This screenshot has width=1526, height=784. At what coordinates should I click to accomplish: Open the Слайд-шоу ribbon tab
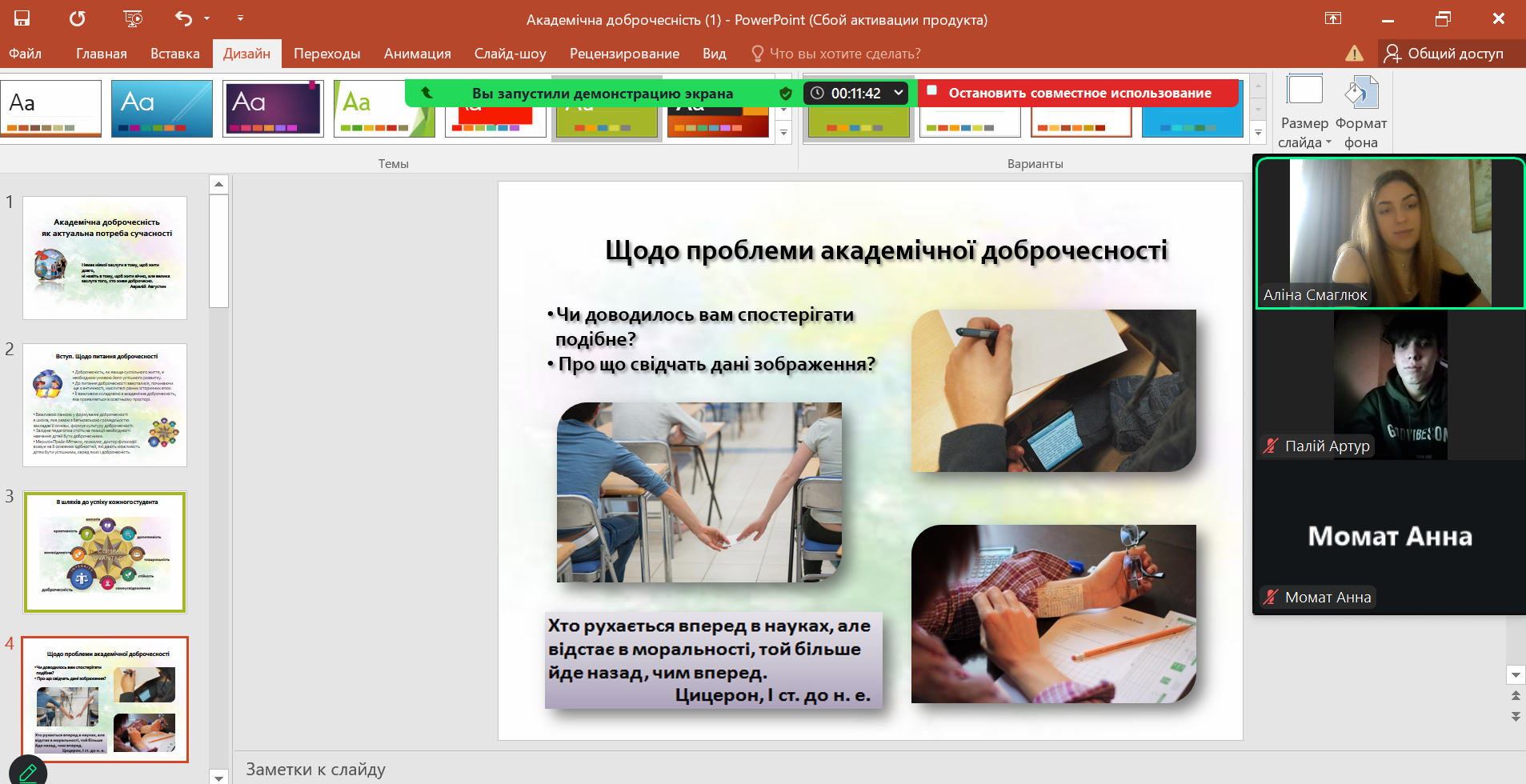point(510,54)
